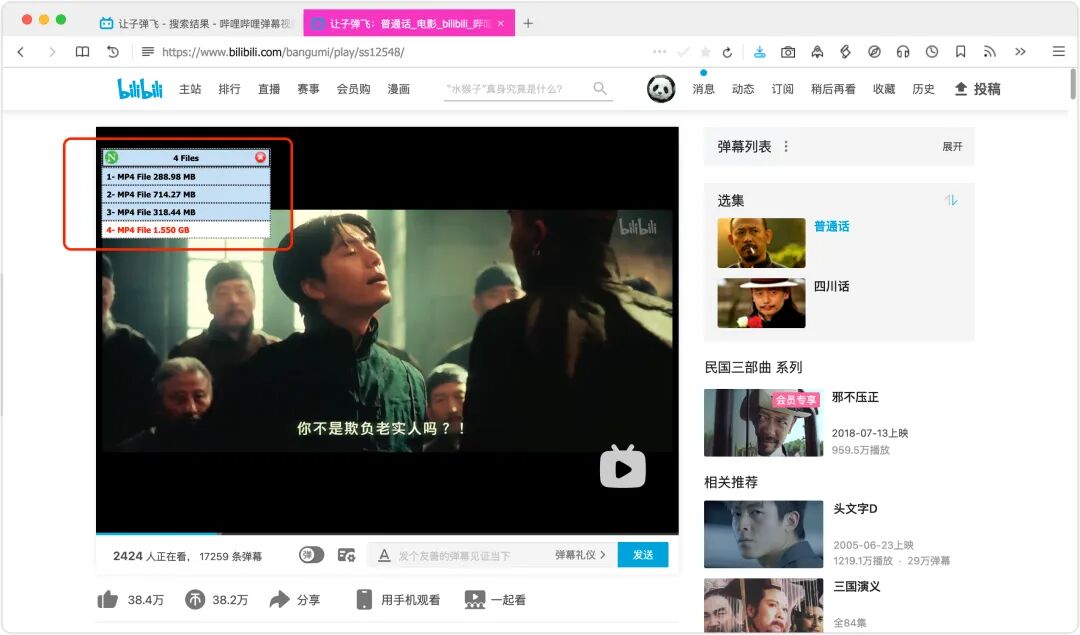1080x635 pixels.
Task: Select the 四川话 version thumbnail
Action: [x=761, y=303]
